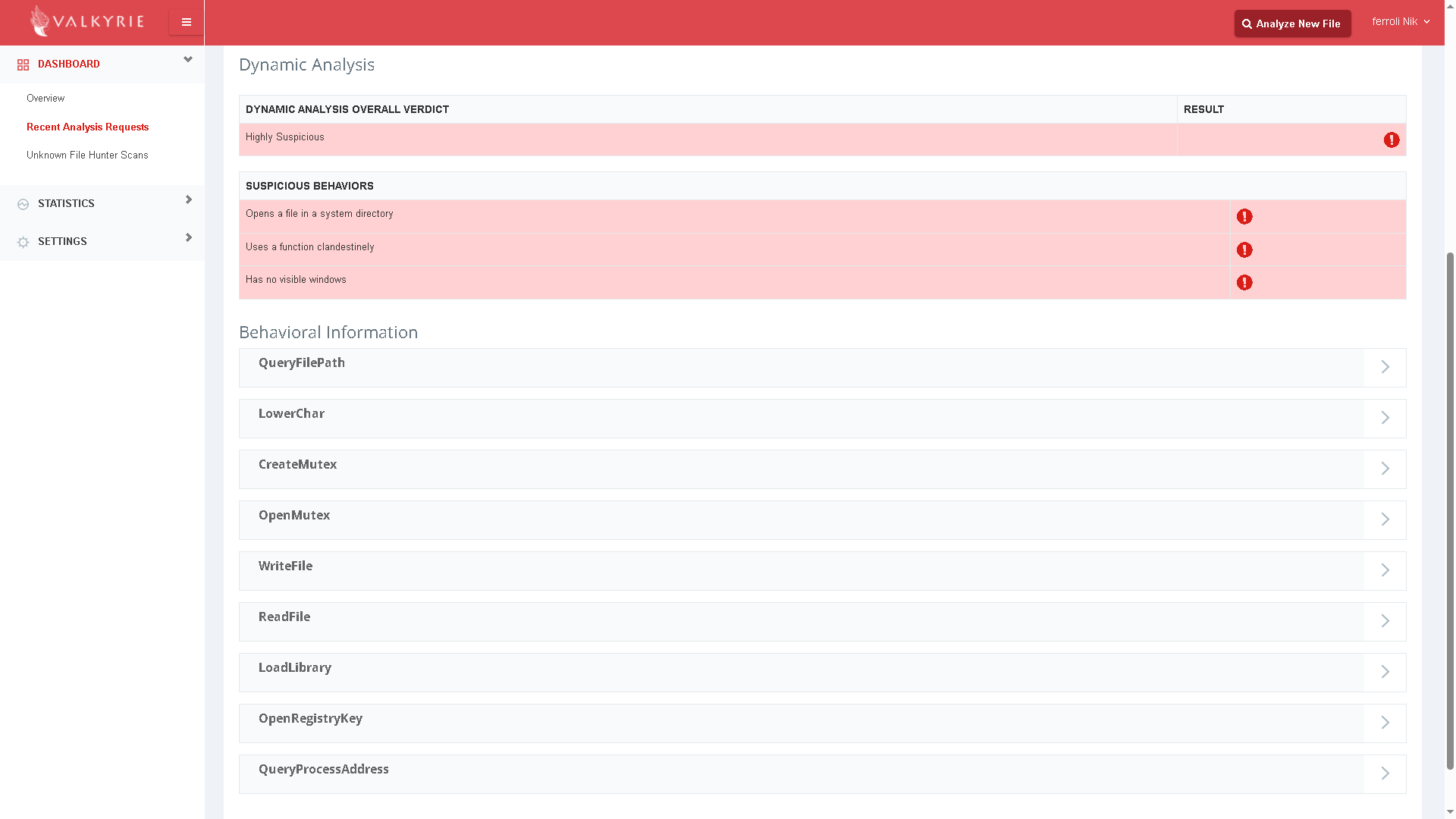
Task: Click the page vertical scrollbar
Action: (1449, 508)
